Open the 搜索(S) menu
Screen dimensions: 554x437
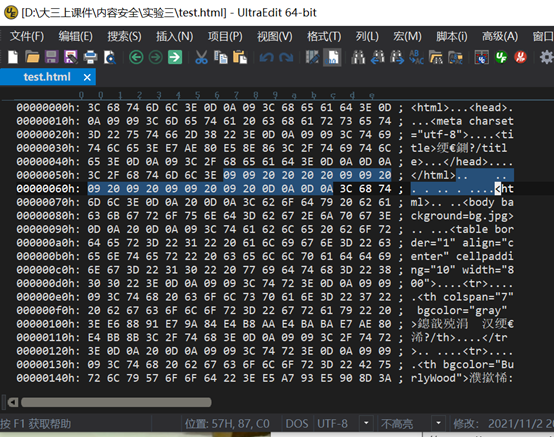[x=124, y=36]
